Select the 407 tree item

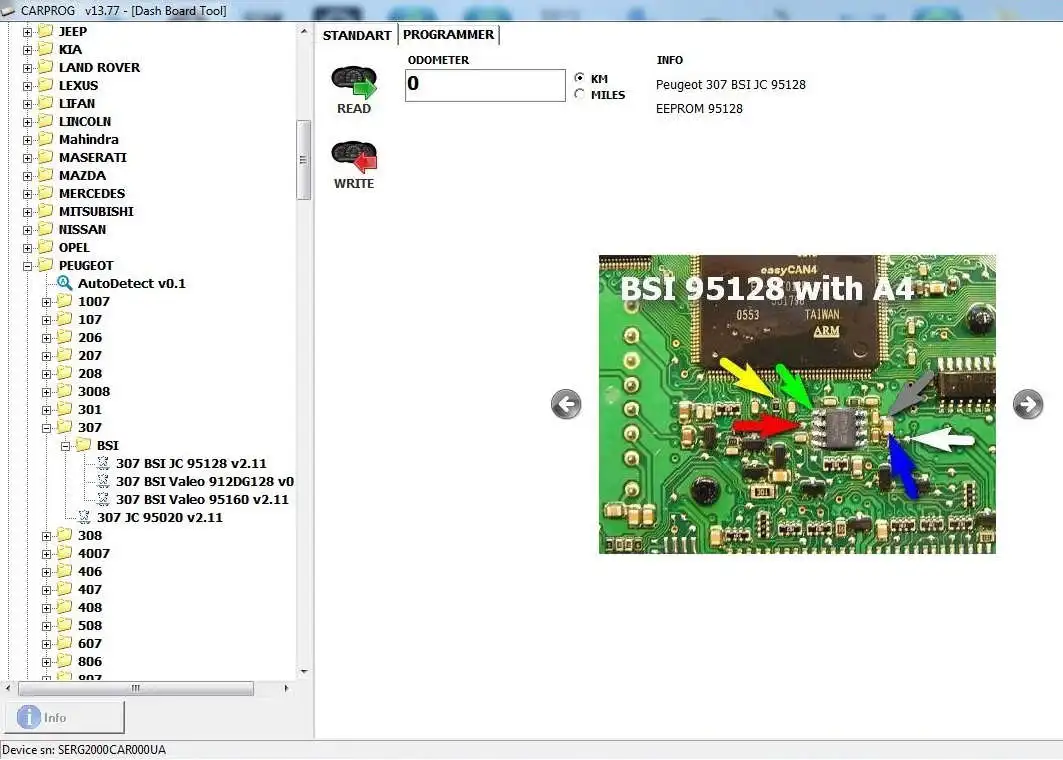tap(89, 589)
